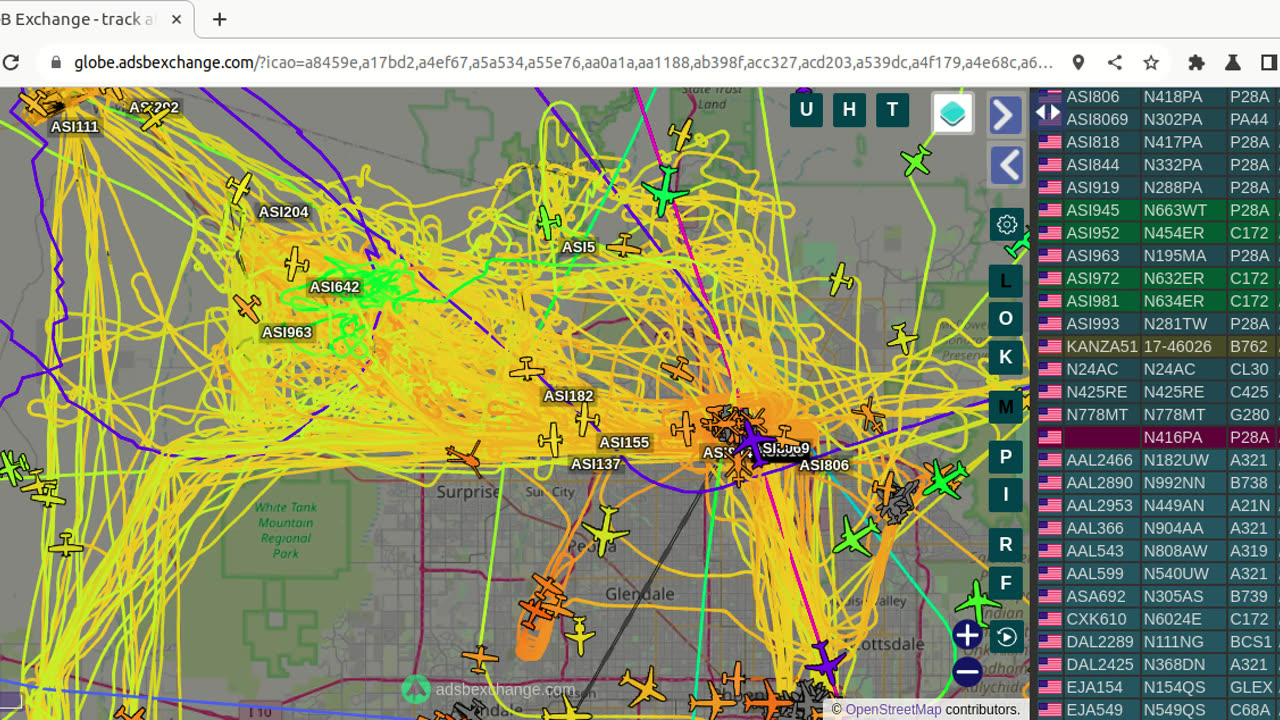Click the F map button
The image size is (1280, 720).
coord(1006,583)
